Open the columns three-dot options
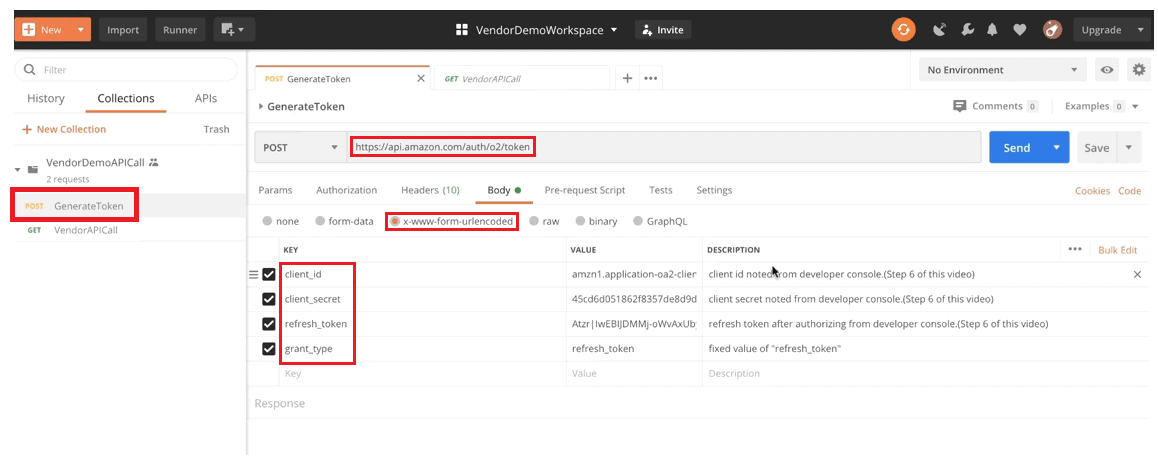 1075,249
